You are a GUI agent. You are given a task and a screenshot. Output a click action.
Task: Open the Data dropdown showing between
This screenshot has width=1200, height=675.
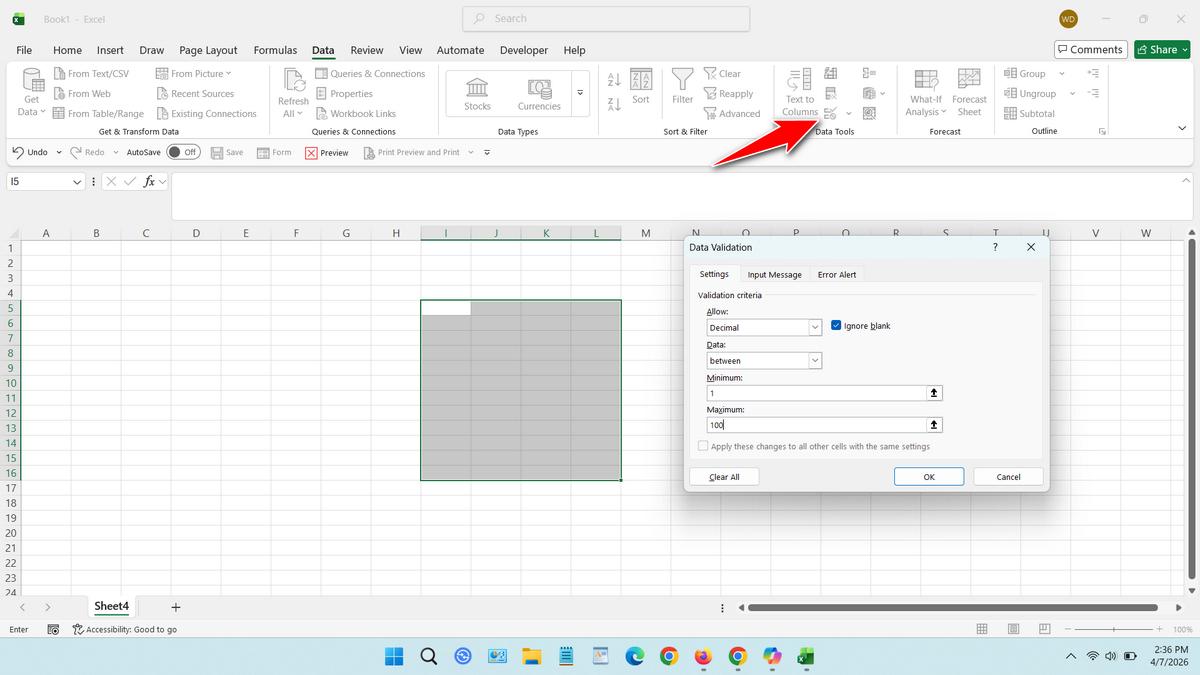(815, 361)
